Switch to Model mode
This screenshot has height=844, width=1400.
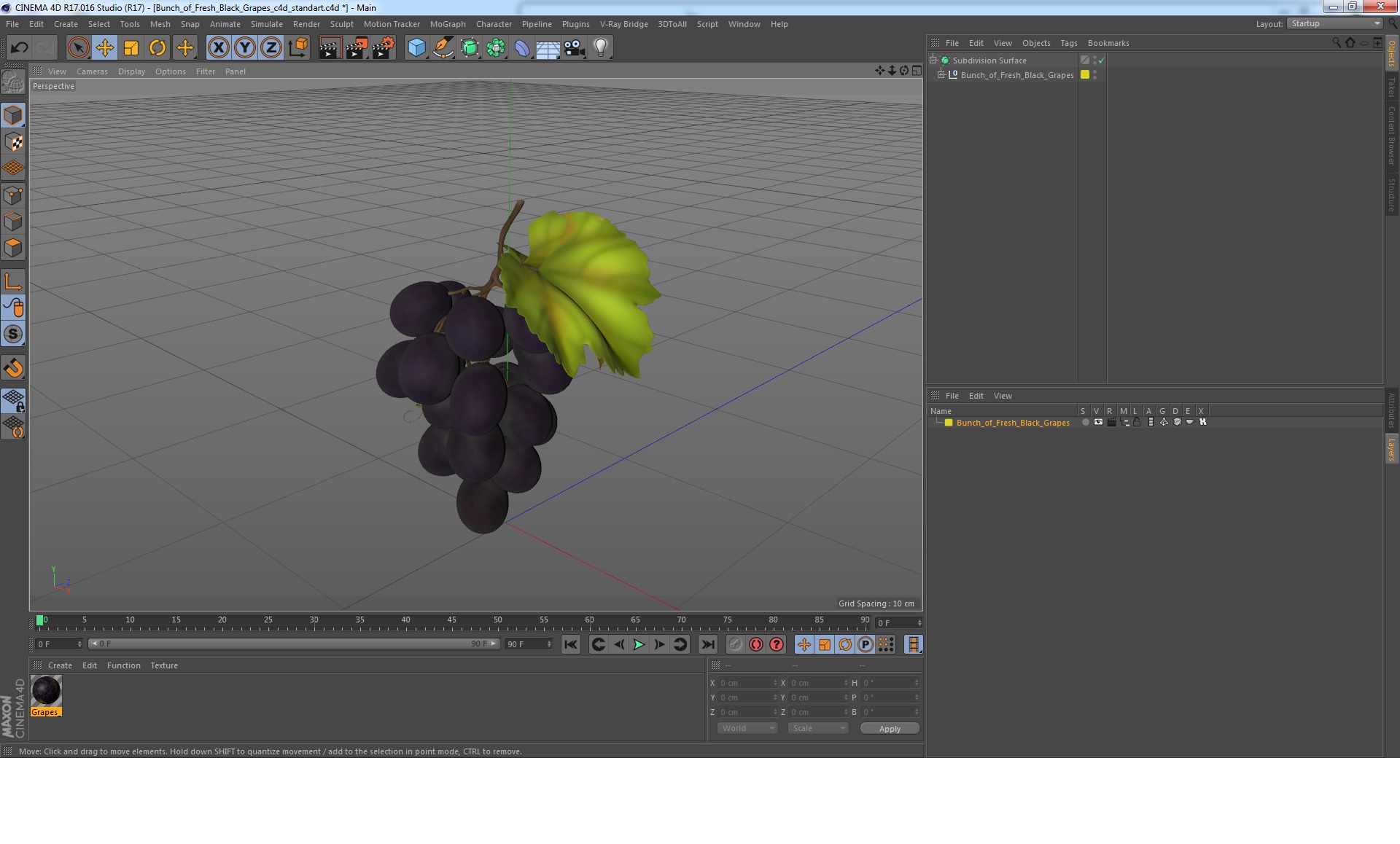[x=13, y=115]
